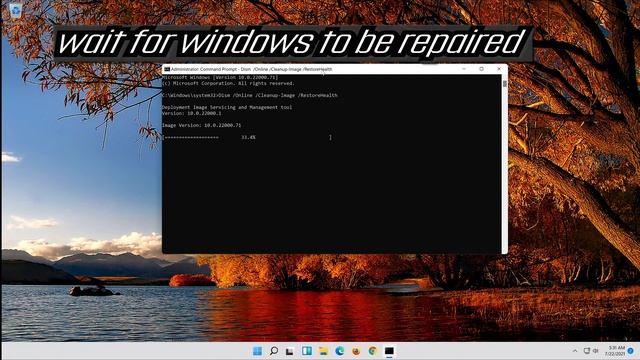Open the volume control tray icon
The width and height of the screenshot is (640, 360).
(596, 351)
